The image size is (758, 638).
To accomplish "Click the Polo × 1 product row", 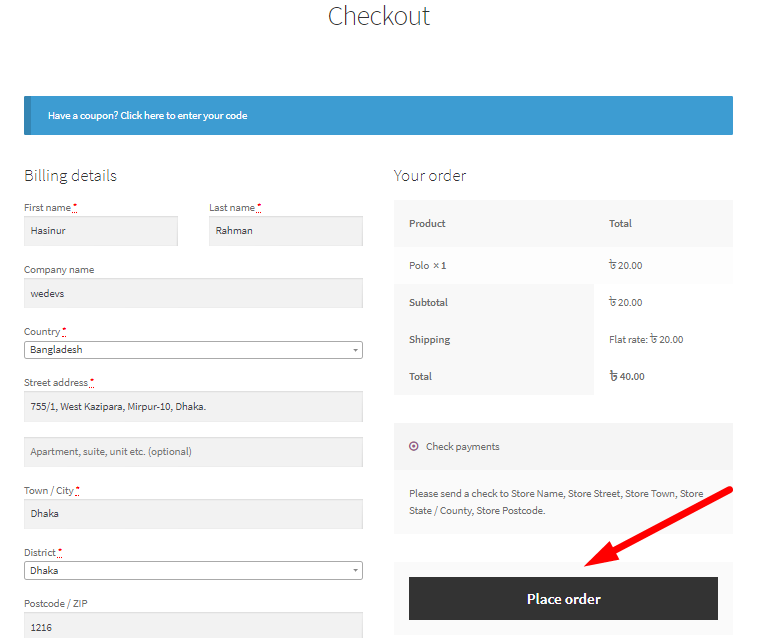I will [x=563, y=265].
